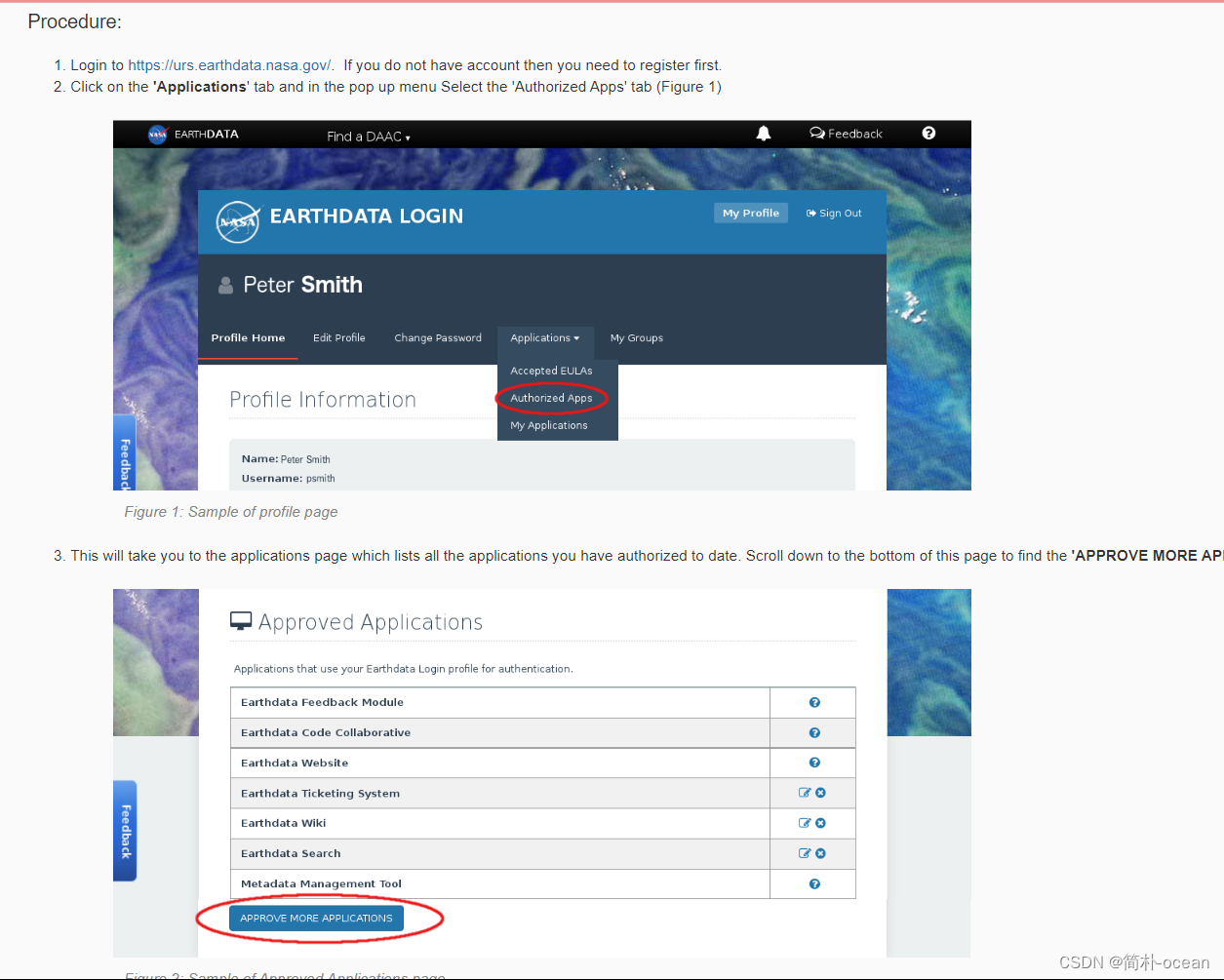Screen dimensions: 1224x980
Task: Click the remove icon for Earthdata Ticketing System
Action: [820, 793]
